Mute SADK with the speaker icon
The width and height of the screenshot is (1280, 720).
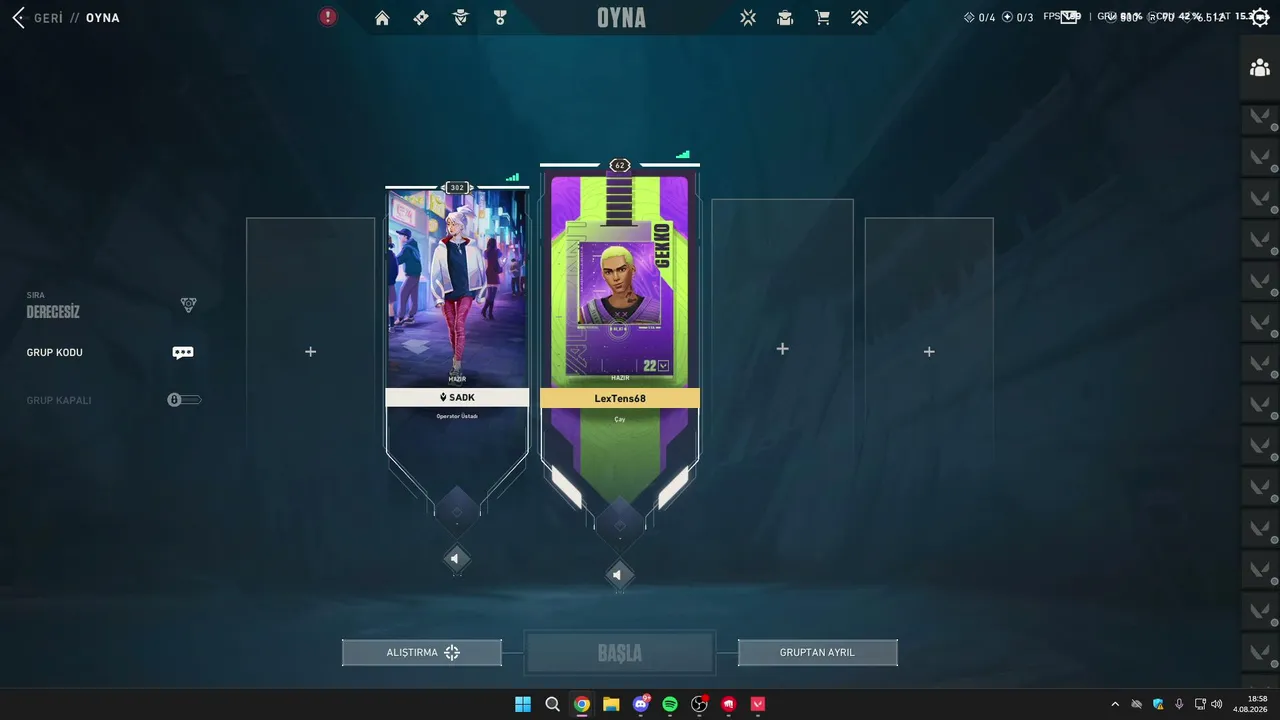click(x=456, y=559)
